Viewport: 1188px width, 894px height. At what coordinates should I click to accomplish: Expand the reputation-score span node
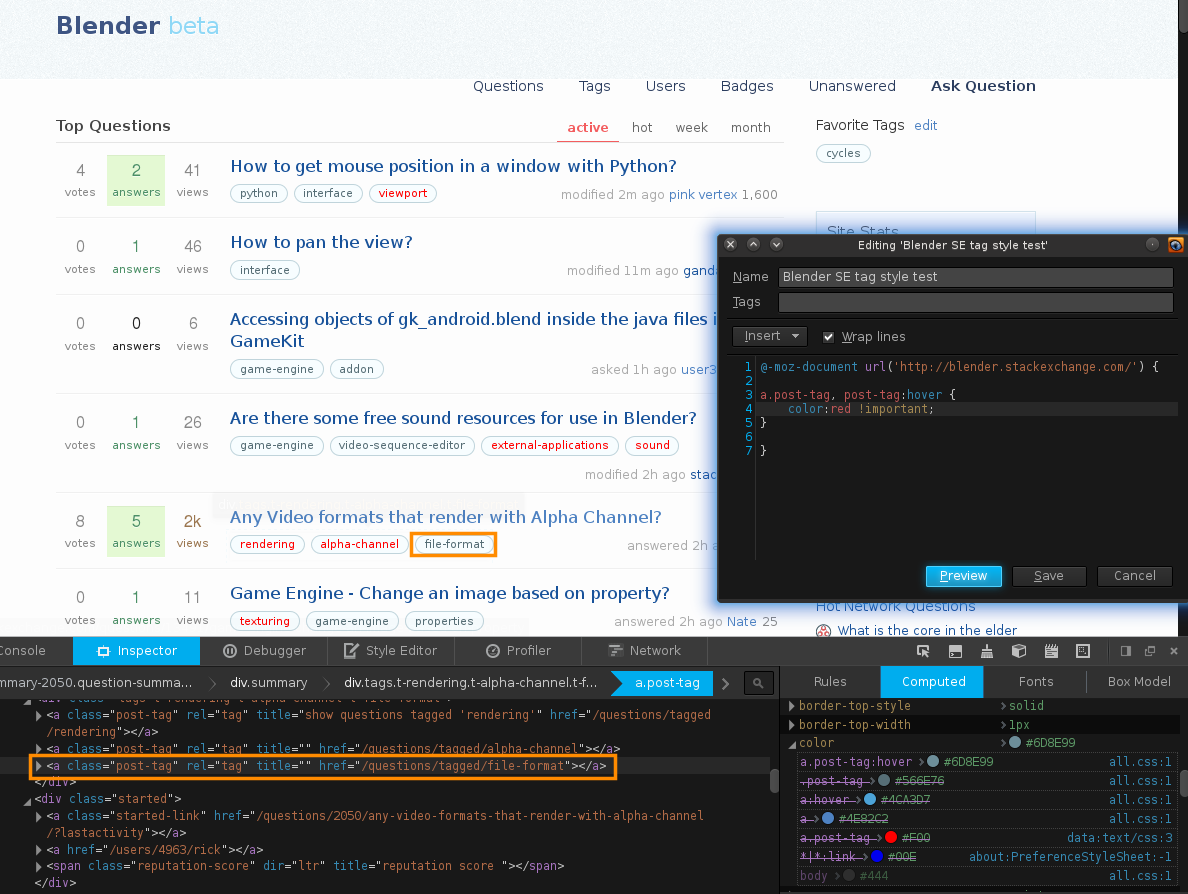pyautogui.click(x=39, y=866)
